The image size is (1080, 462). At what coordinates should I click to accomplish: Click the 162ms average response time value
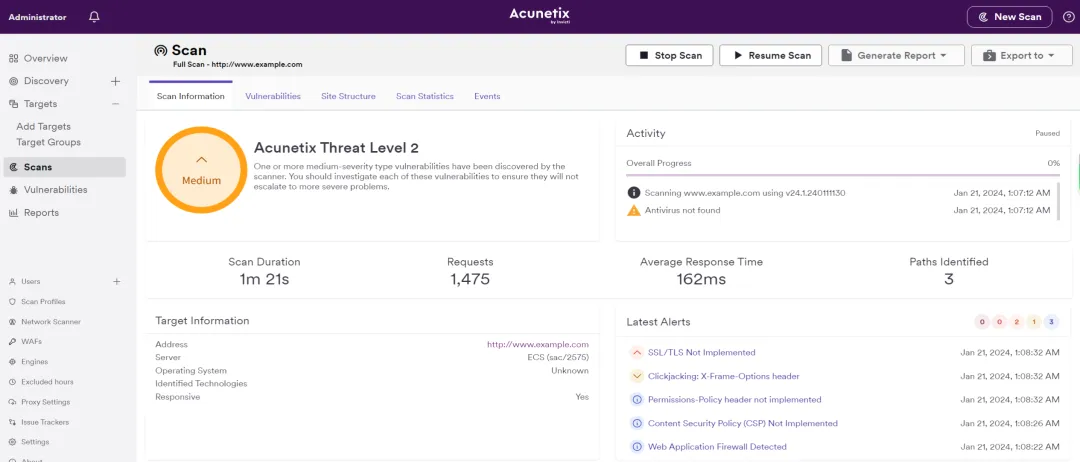point(701,280)
